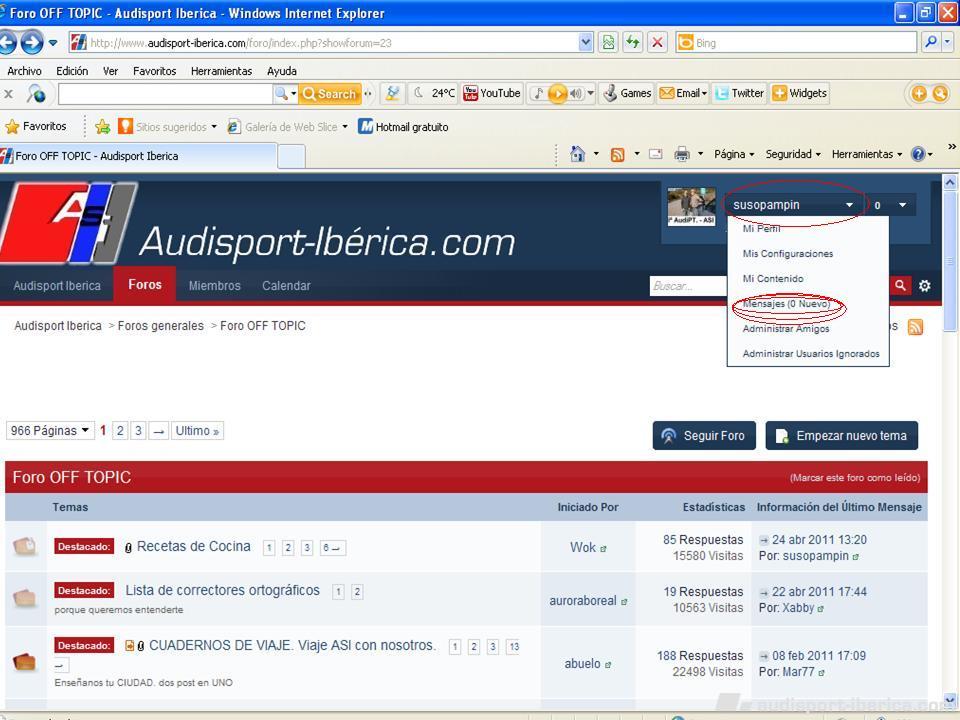
Task: Click Marcar este foro como leído link
Action: 855,478
